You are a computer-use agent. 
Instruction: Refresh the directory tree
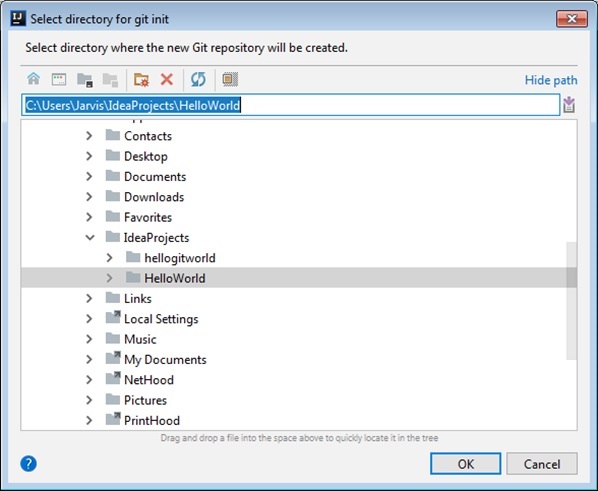[198, 79]
